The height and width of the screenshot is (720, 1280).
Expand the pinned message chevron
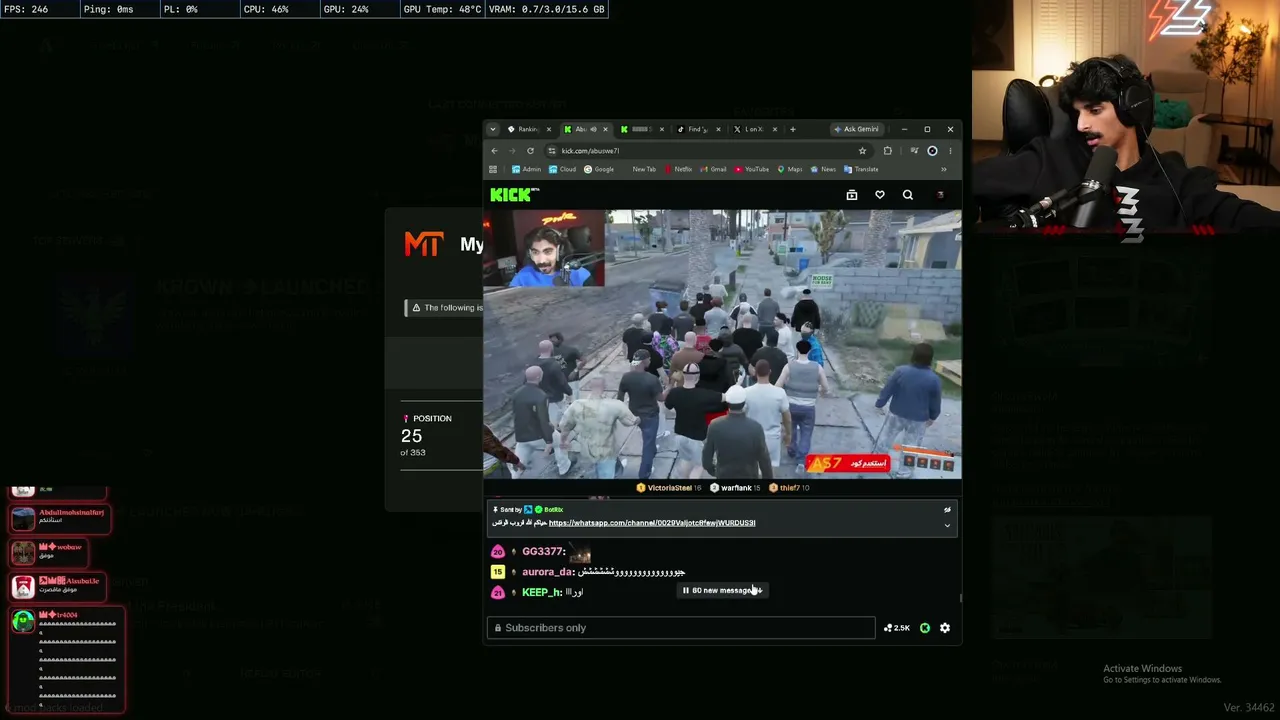pos(947,526)
